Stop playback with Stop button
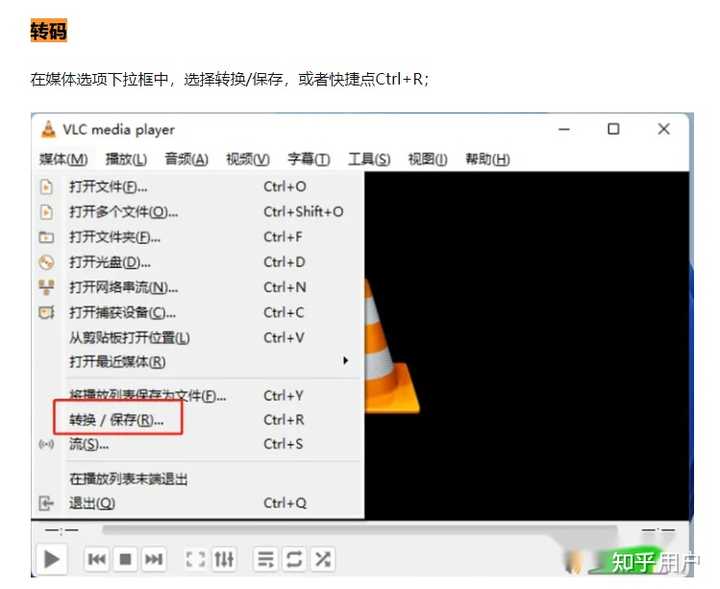This screenshot has width=720, height=589. pyautogui.click(x=125, y=559)
